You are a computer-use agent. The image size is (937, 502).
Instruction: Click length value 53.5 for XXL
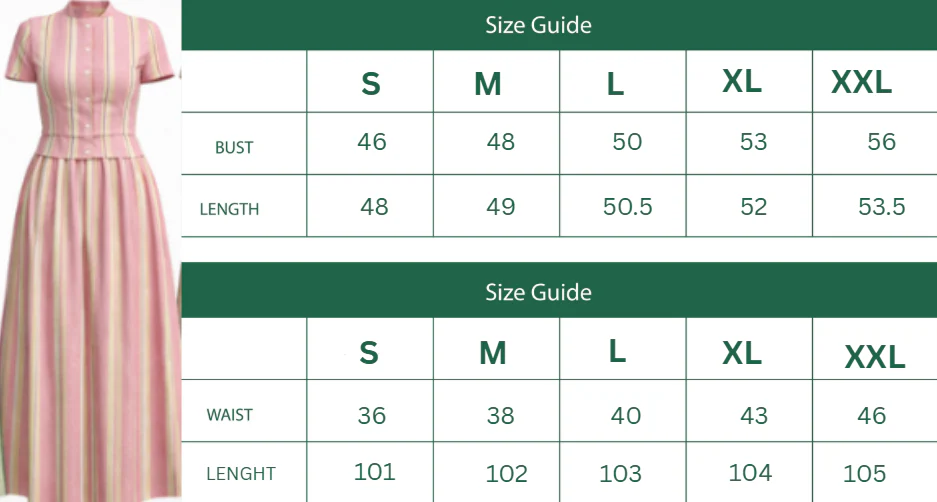coord(881,207)
